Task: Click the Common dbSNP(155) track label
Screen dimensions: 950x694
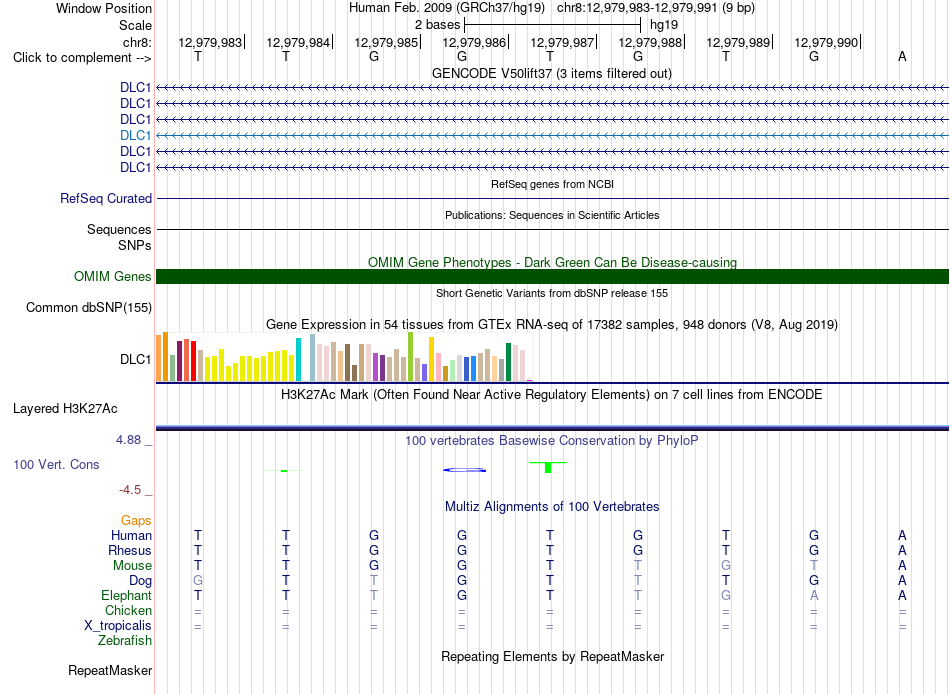Action: coord(89,307)
